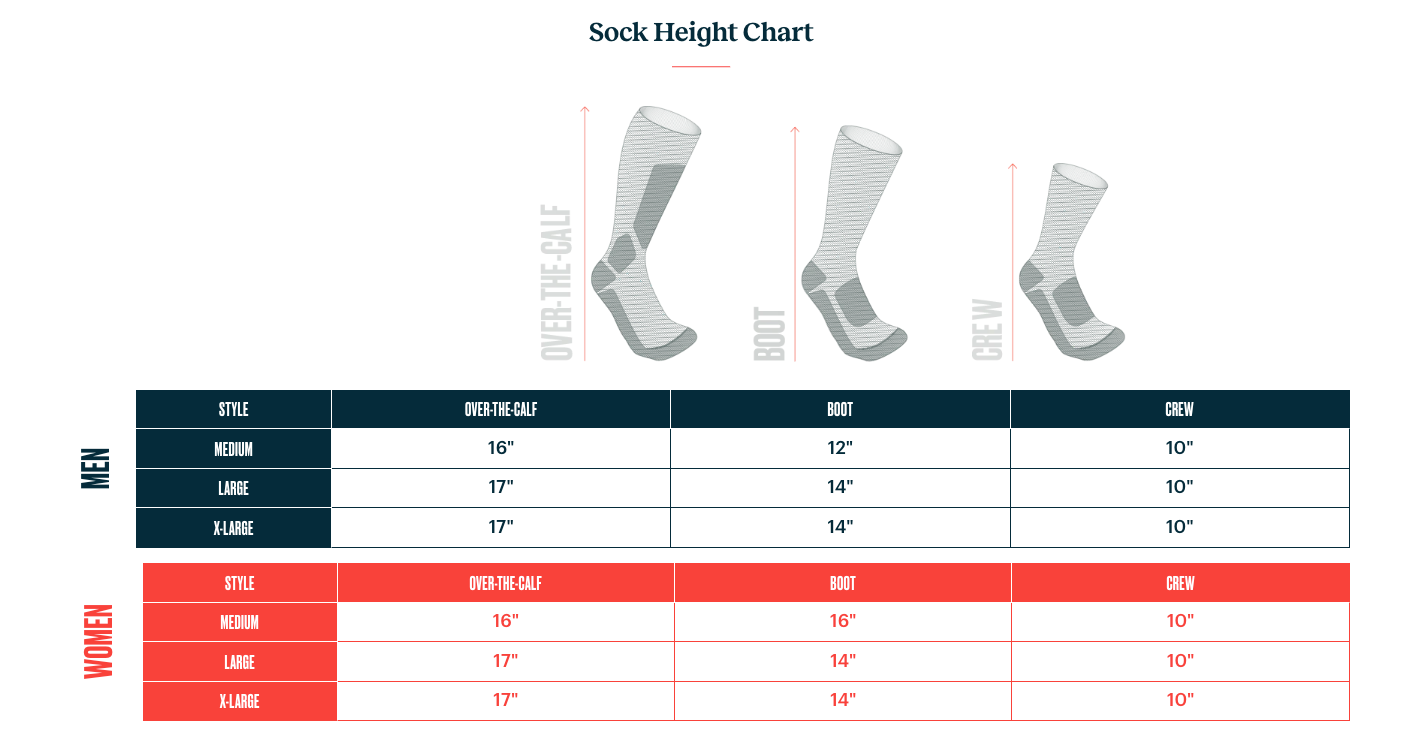The width and height of the screenshot is (1412, 746).
Task: Click men's medium boot 12" cell
Action: click(x=840, y=448)
